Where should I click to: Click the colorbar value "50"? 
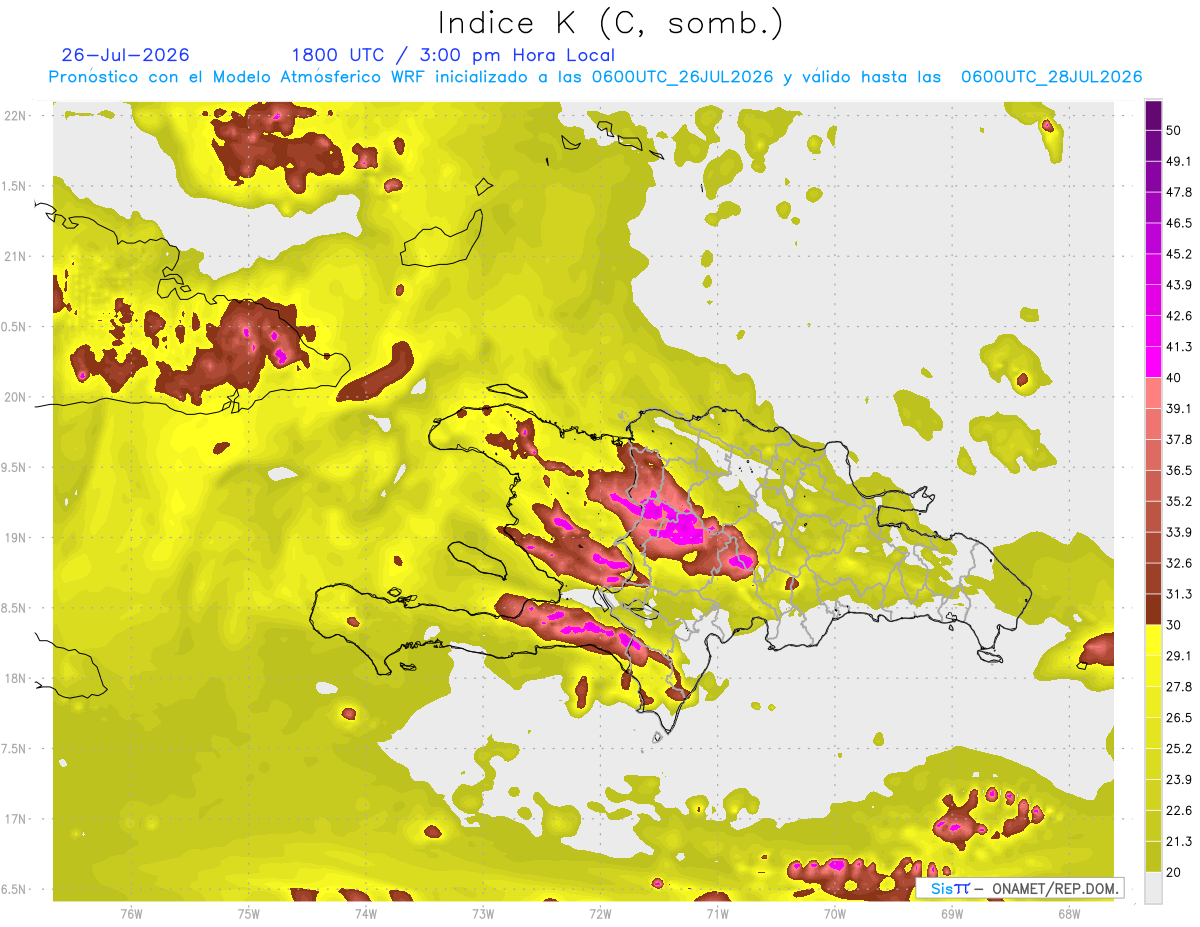coord(1174,130)
